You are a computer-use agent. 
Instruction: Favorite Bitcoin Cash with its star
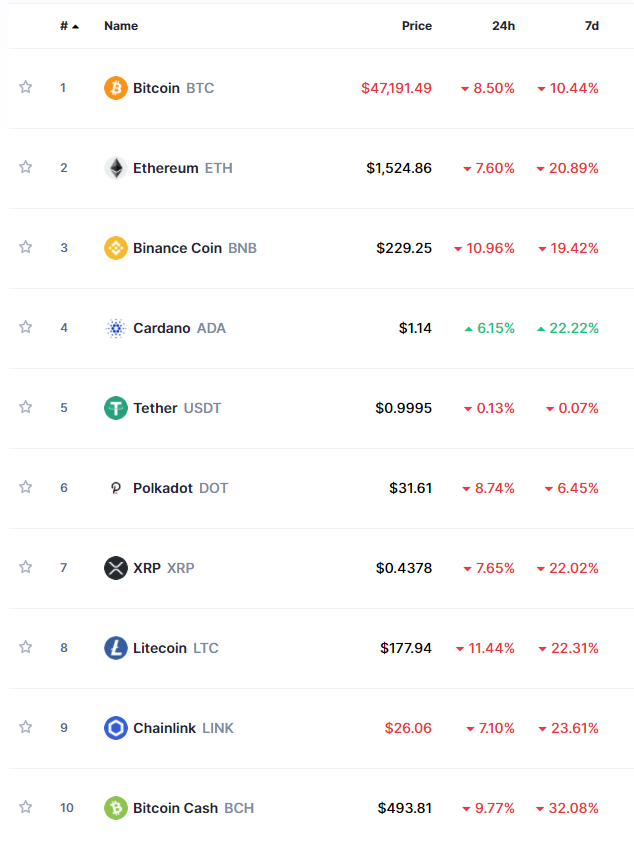pos(26,807)
